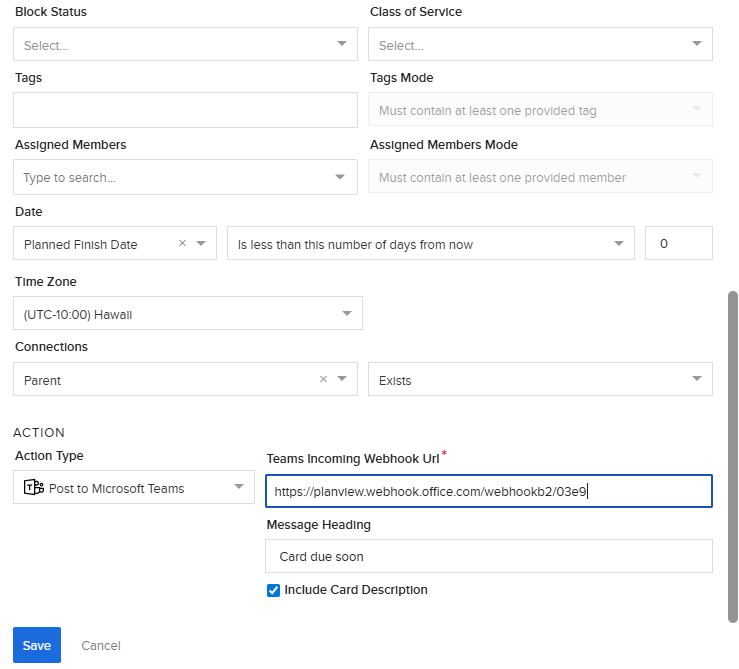The height and width of the screenshot is (669, 739).
Task: Save the automation settings
Action: [x=37, y=645]
